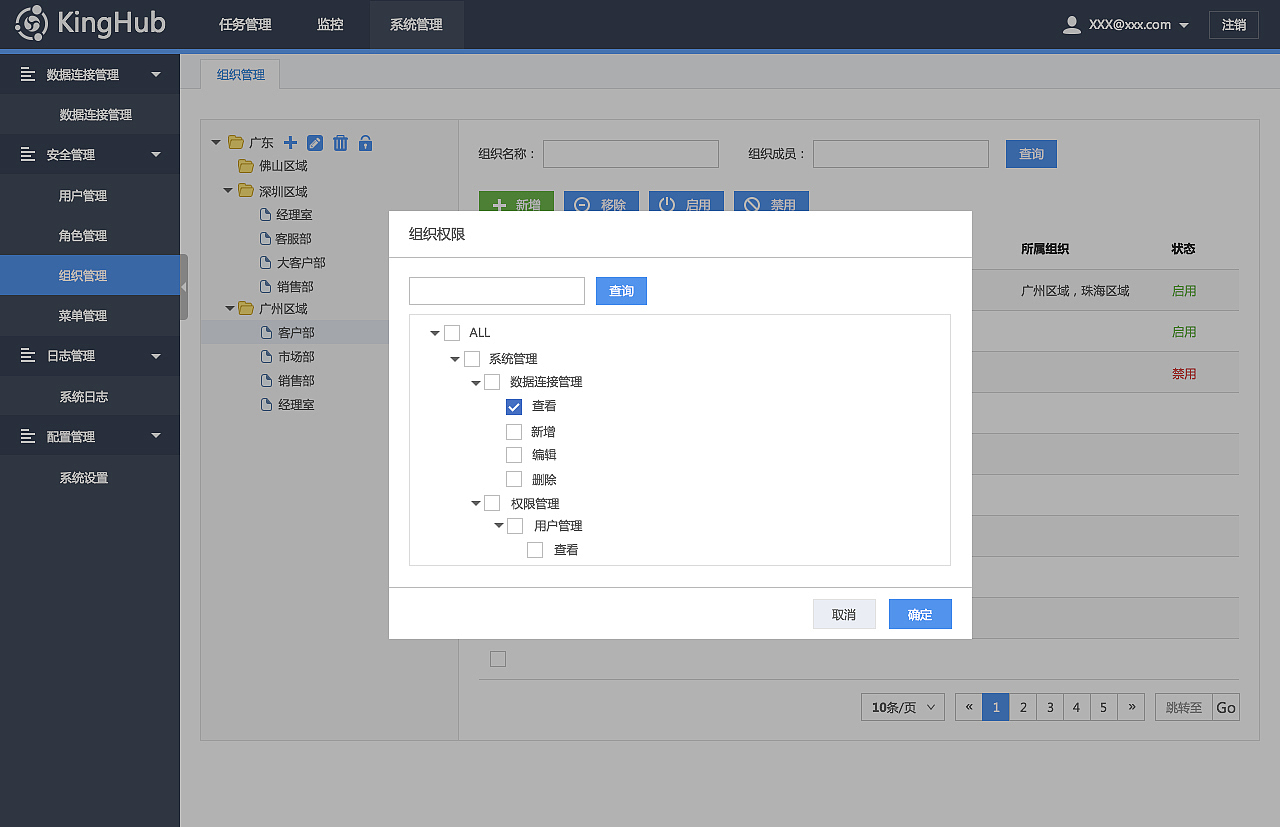1280x827 pixels.
Task: Uncheck the checked 查看 checkbox under 数据连接管理
Action: (514, 407)
